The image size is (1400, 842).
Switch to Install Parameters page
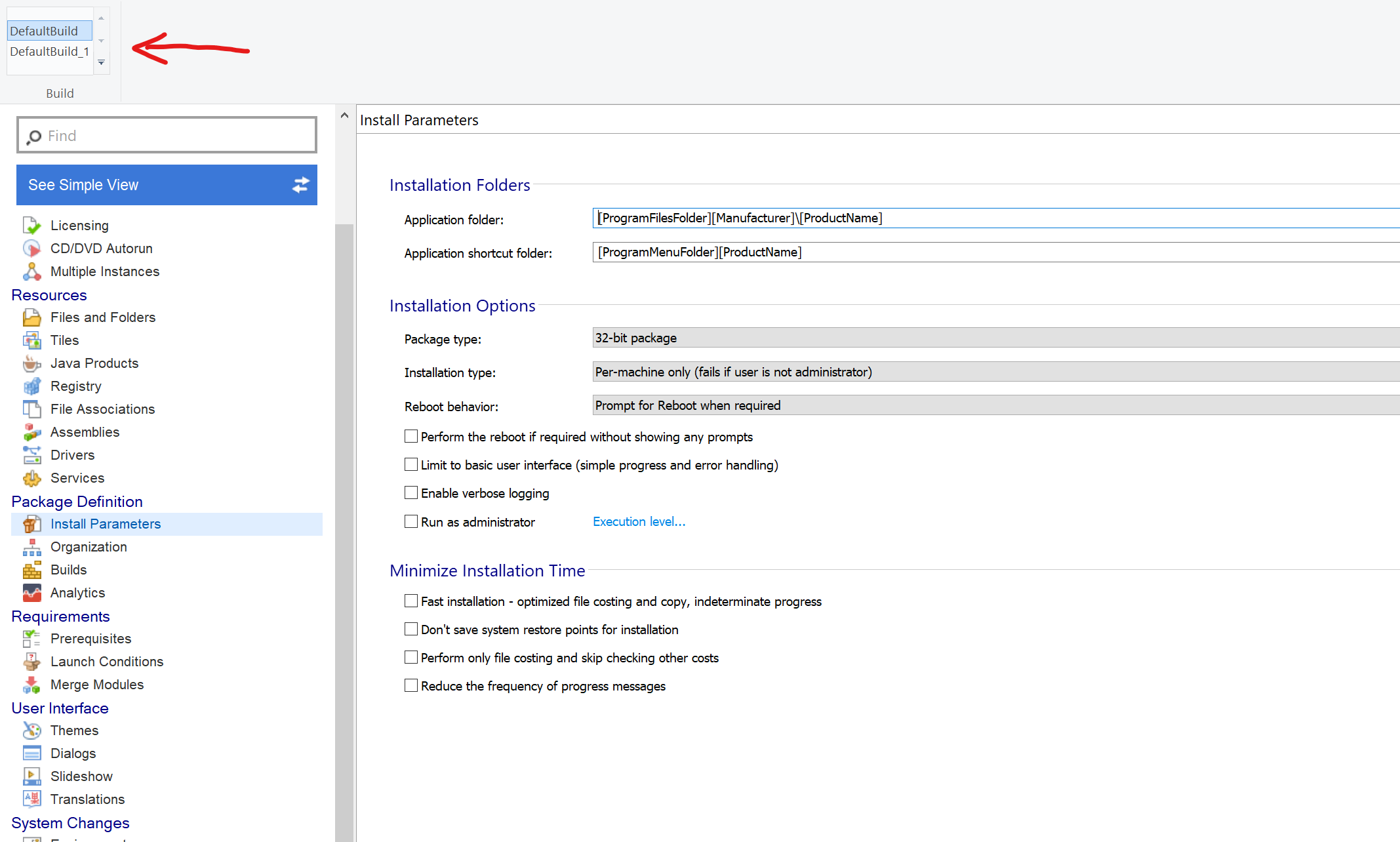106,523
